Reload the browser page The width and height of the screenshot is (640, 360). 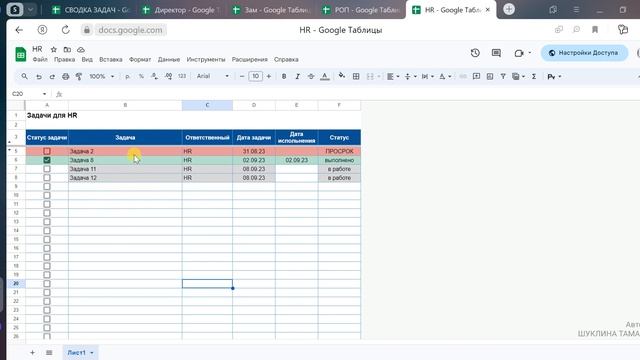coord(65,30)
